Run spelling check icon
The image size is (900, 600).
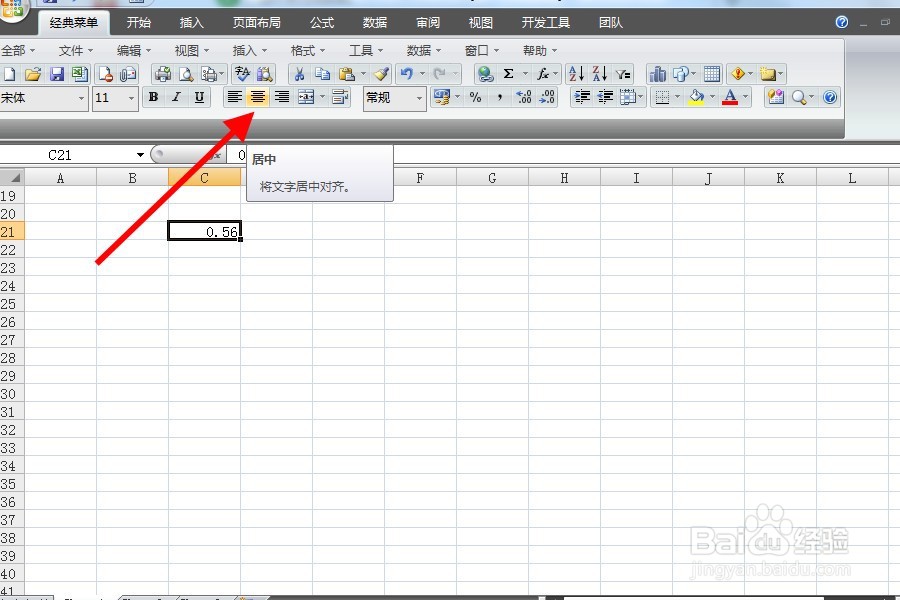(x=243, y=74)
